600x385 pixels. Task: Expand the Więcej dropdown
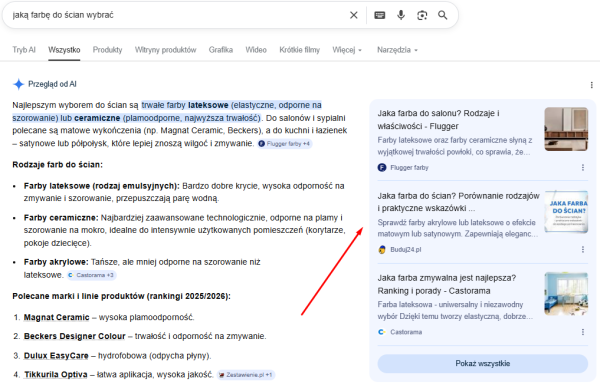pos(347,50)
